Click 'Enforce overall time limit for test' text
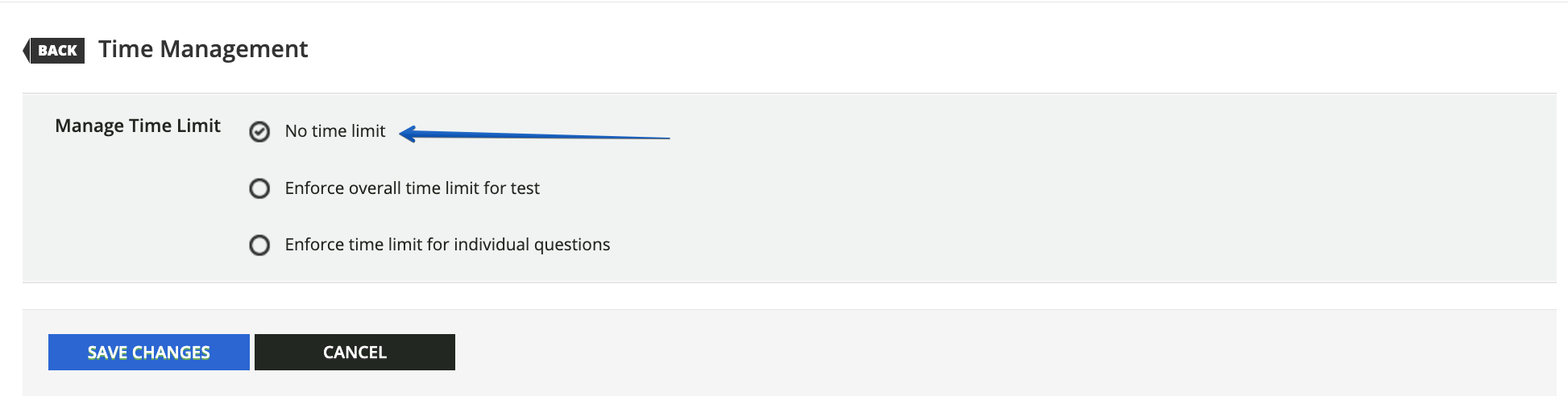This screenshot has width=1568, height=417. coord(413,188)
